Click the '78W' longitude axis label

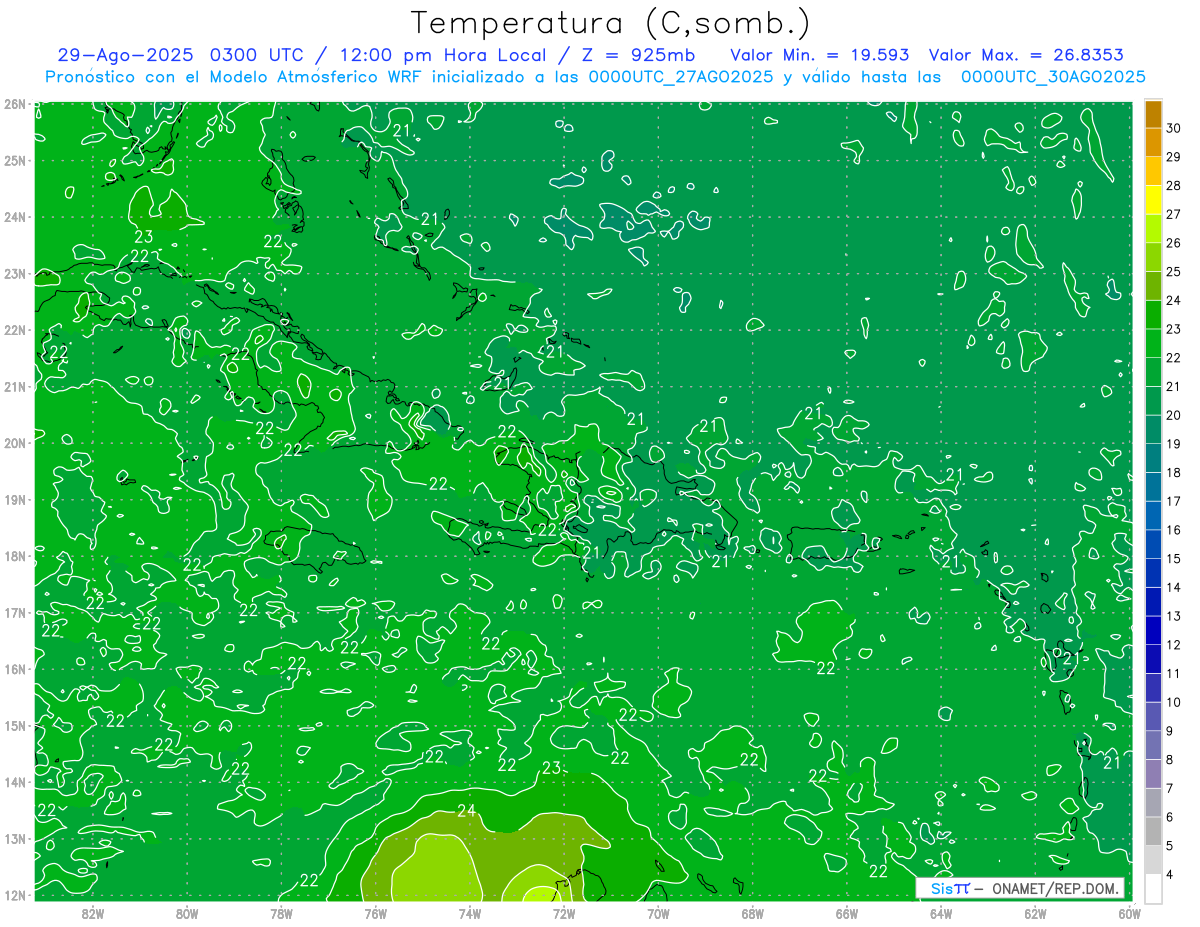(x=281, y=913)
